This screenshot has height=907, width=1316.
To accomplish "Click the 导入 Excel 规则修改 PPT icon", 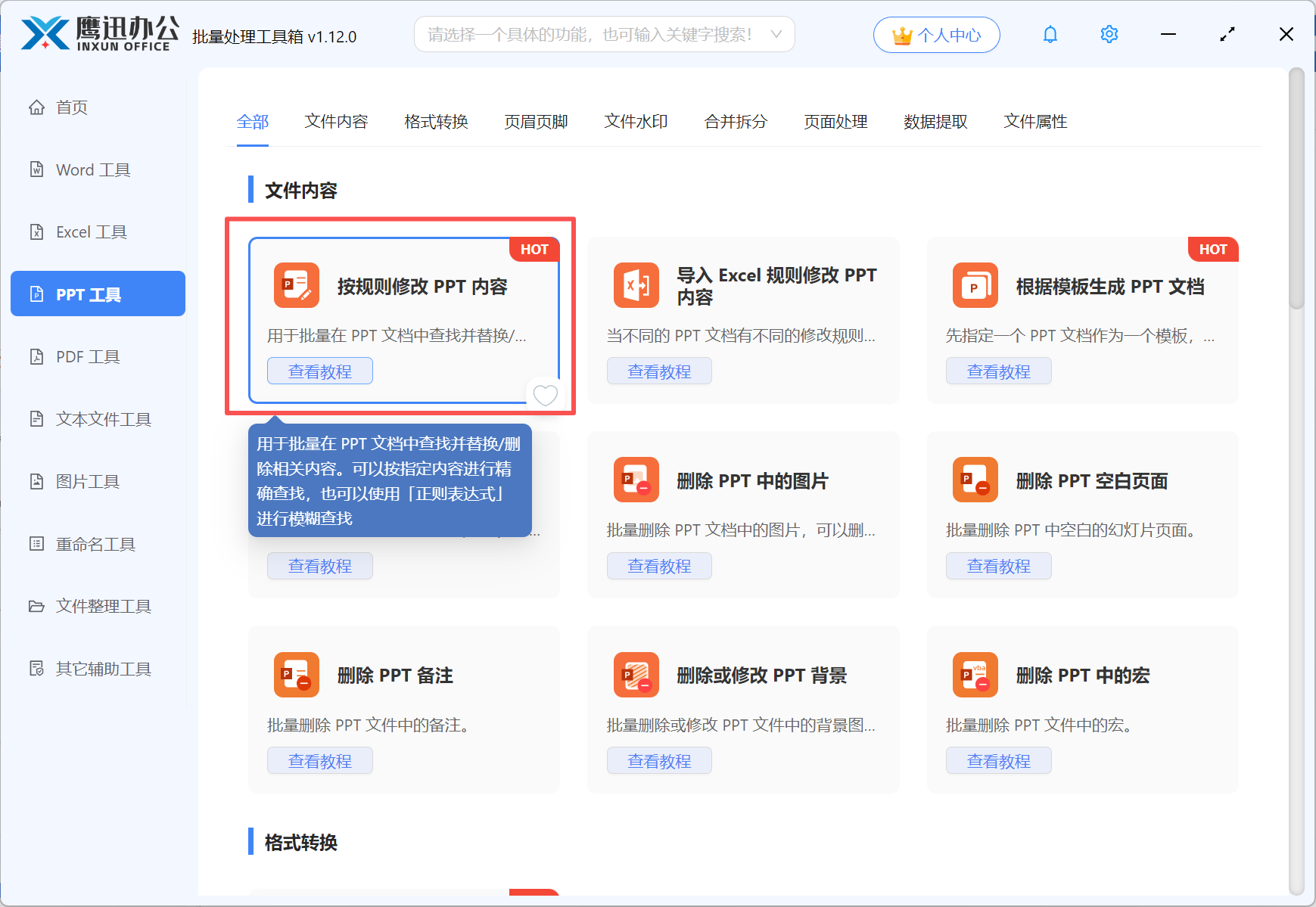I will pyautogui.click(x=636, y=286).
